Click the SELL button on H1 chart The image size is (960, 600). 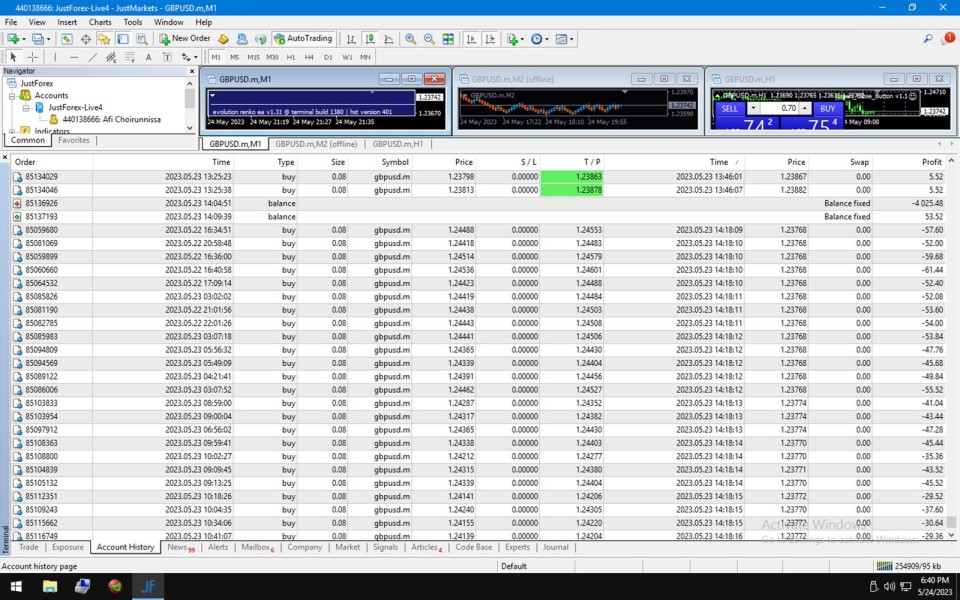730,108
